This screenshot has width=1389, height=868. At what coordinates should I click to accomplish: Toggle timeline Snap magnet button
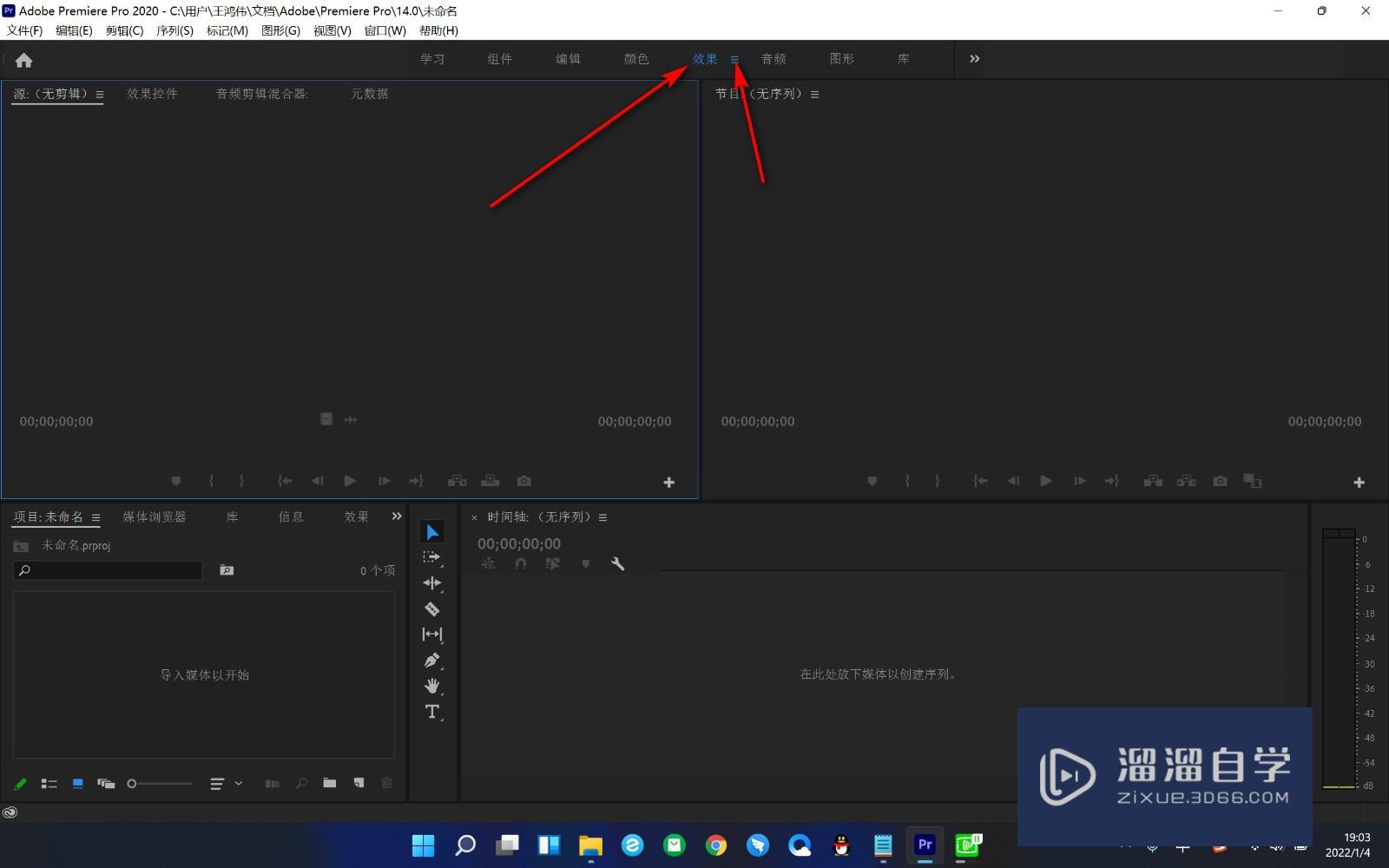coord(521,564)
